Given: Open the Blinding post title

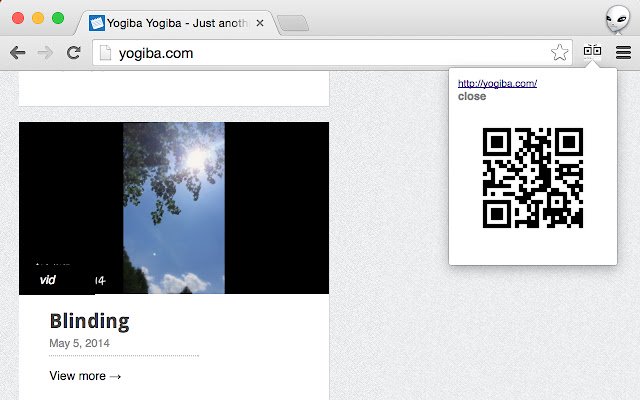Looking at the screenshot, I should (x=89, y=321).
